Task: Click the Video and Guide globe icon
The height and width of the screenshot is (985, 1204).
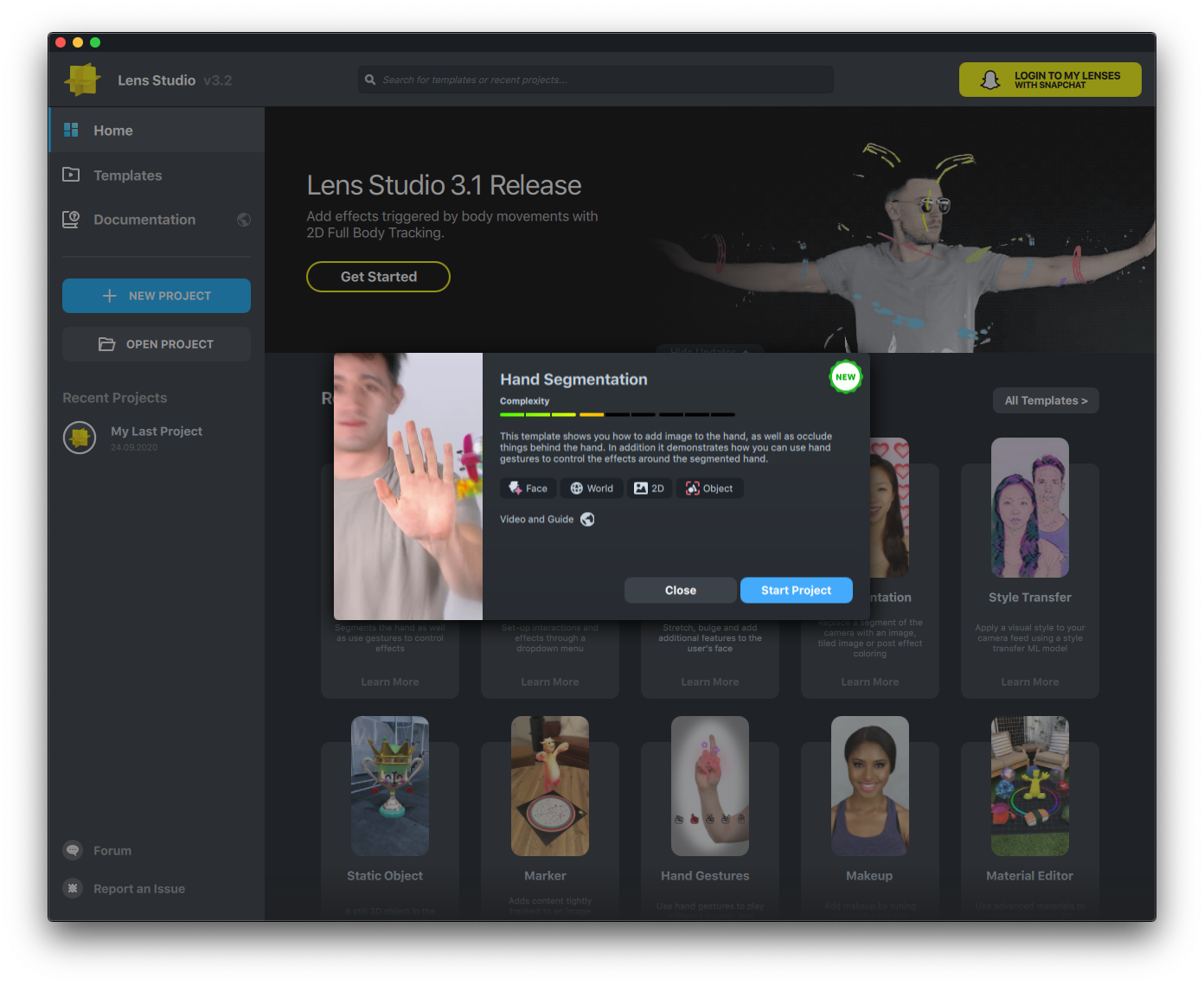Action: pos(587,519)
